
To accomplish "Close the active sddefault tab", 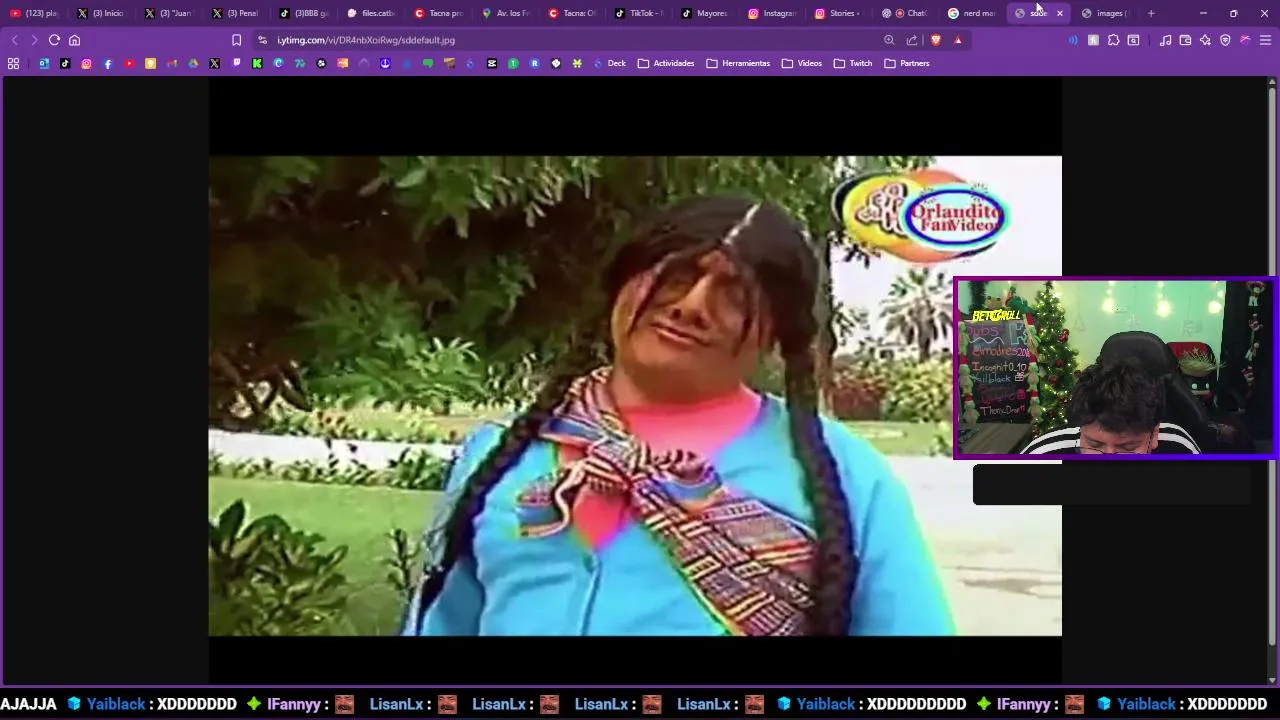I will pos(1060,13).
